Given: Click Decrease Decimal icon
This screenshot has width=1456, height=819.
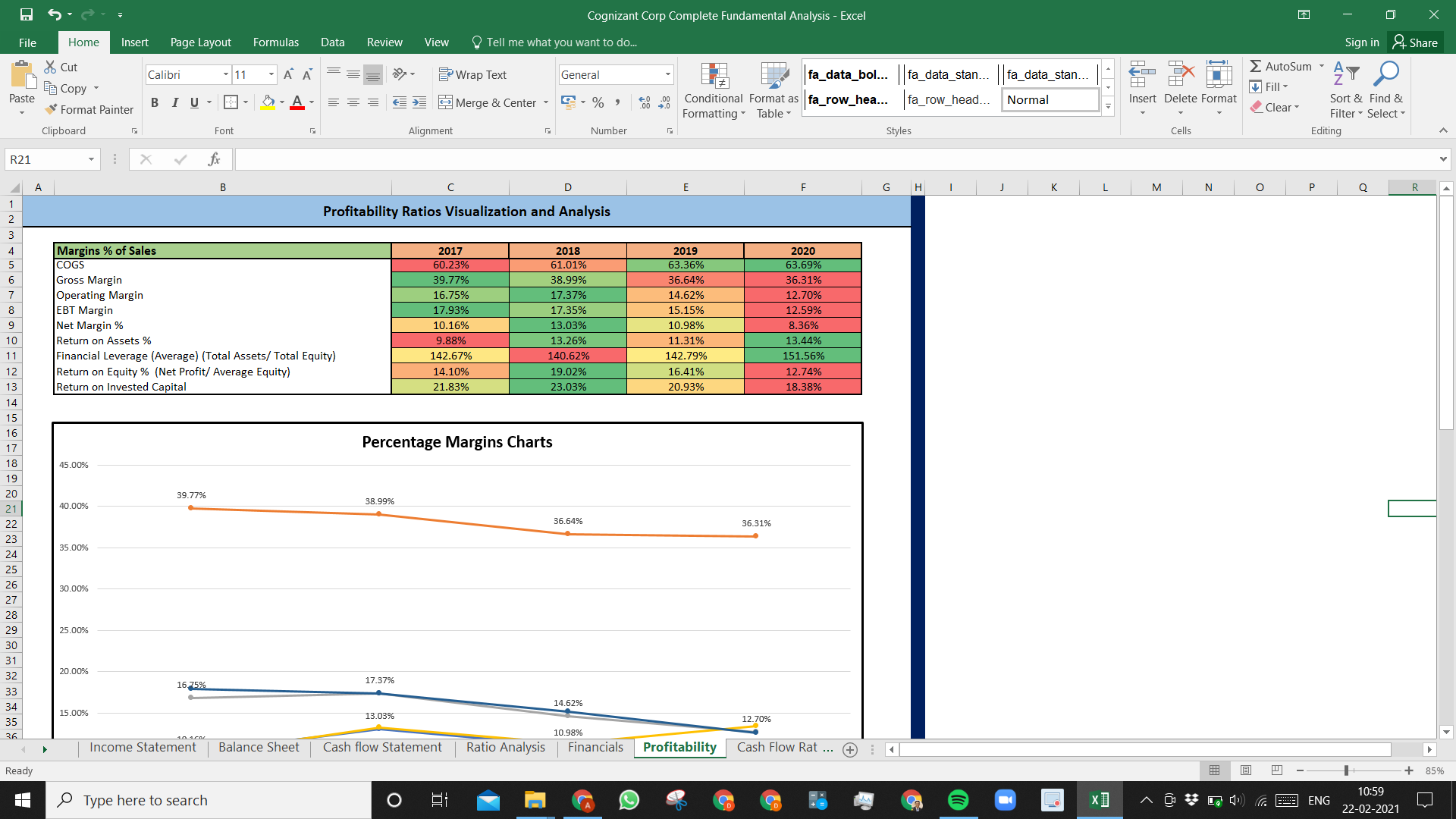Looking at the screenshot, I should click(664, 102).
